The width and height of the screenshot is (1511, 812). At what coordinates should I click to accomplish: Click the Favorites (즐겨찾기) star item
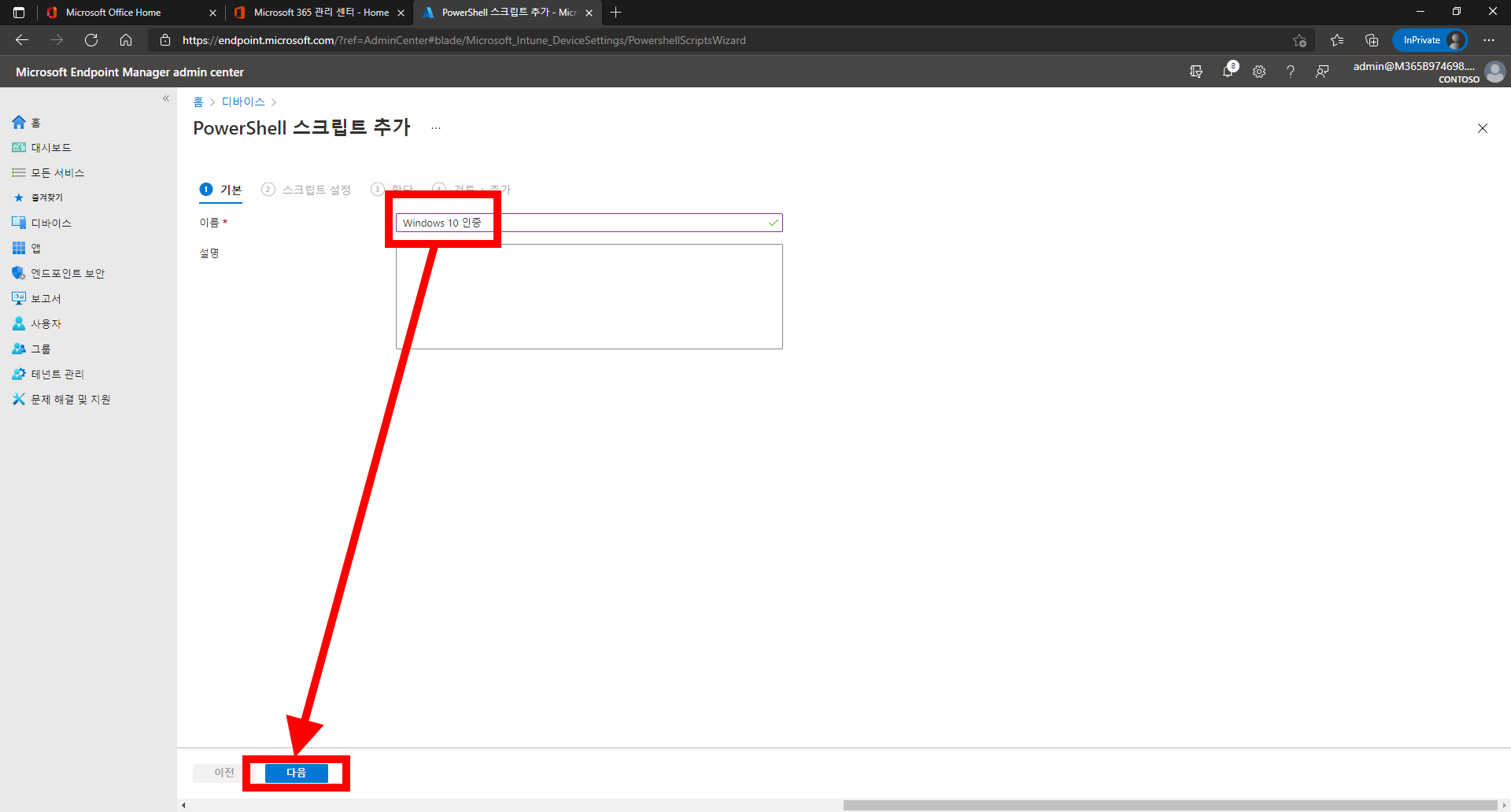point(39,197)
